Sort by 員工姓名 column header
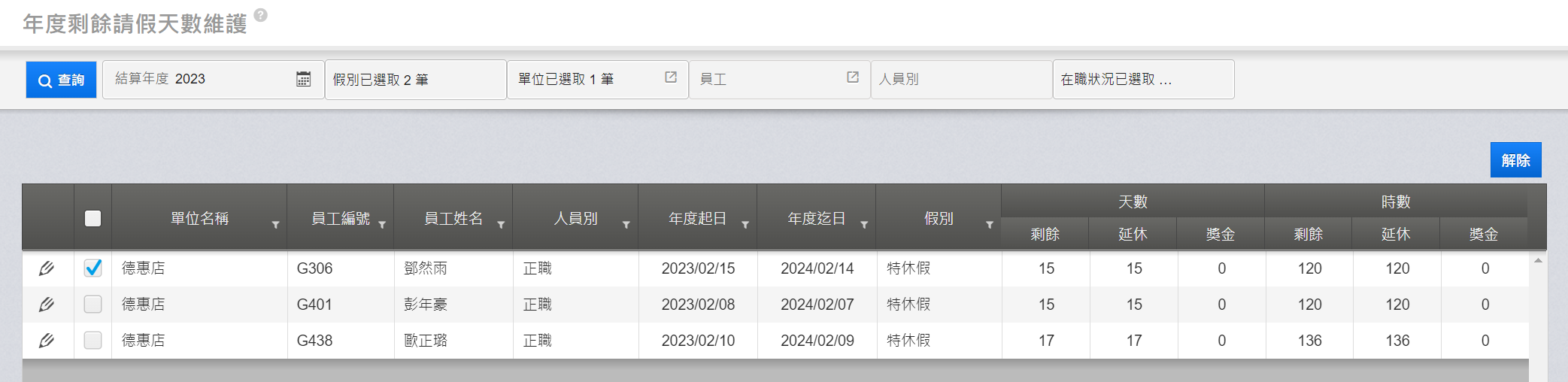Screen dimensions: 1568x382 pyautogui.click(x=453, y=219)
